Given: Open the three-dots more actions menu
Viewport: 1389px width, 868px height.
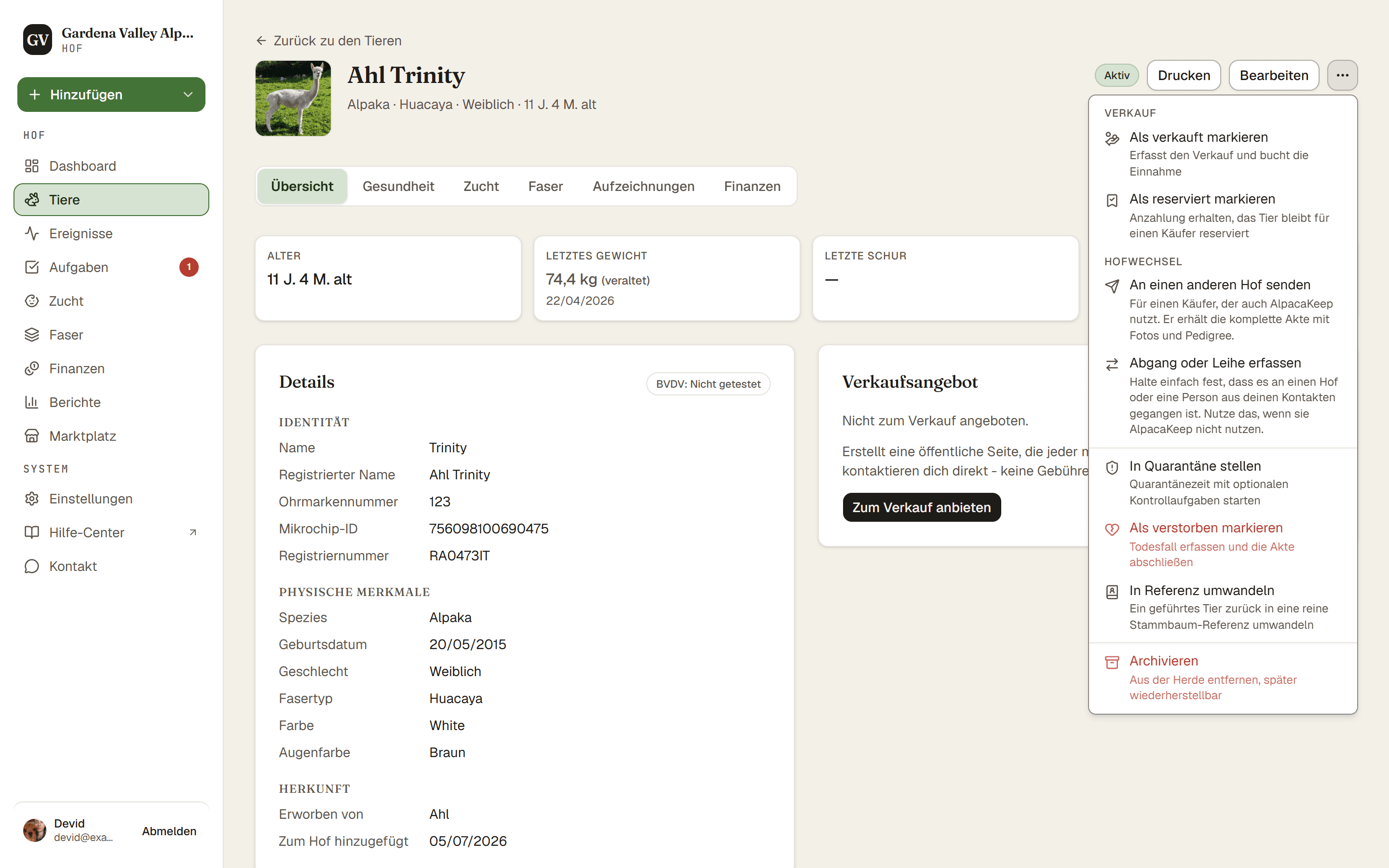Looking at the screenshot, I should pyautogui.click(x=1342, y=75).
